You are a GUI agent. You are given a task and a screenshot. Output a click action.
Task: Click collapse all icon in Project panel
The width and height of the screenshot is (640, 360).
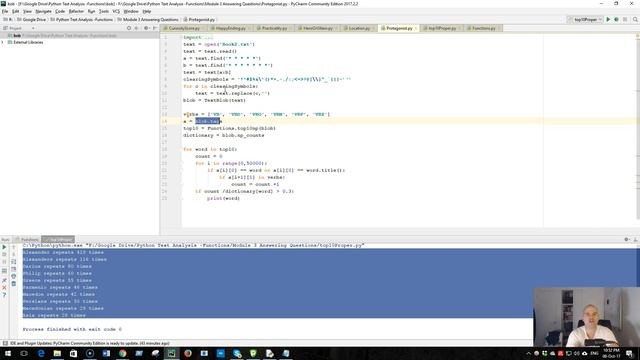(x=136, y=28)
